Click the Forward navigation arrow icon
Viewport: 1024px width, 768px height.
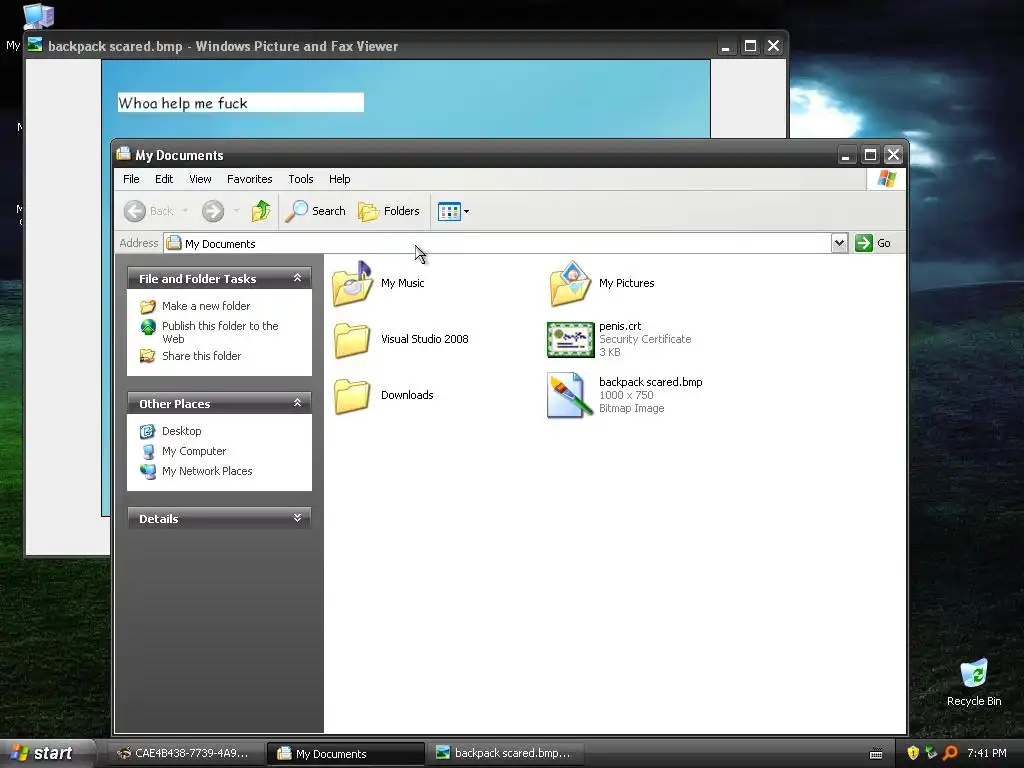point(212,211)
